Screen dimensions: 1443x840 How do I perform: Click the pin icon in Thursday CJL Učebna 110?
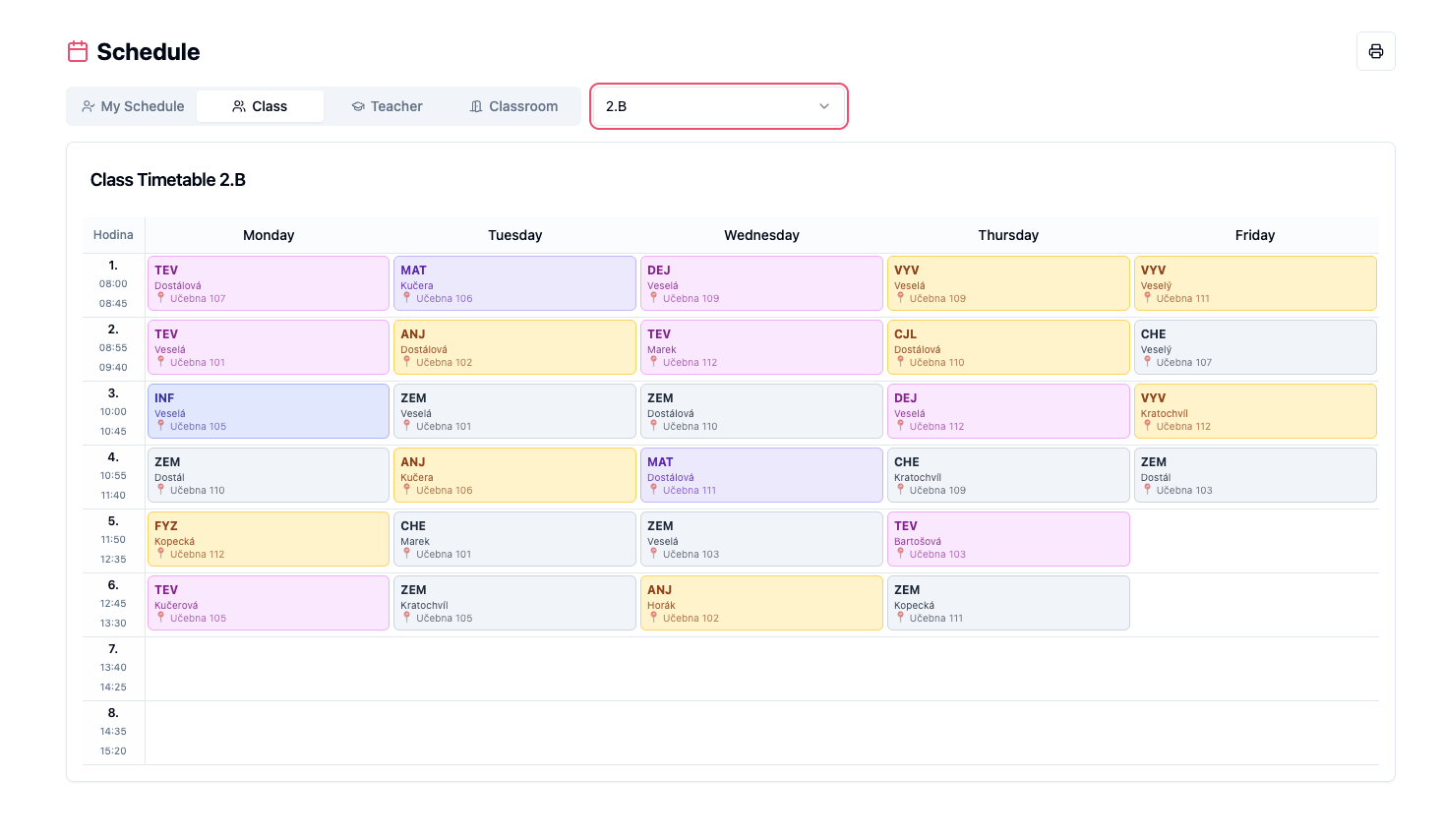900,361
